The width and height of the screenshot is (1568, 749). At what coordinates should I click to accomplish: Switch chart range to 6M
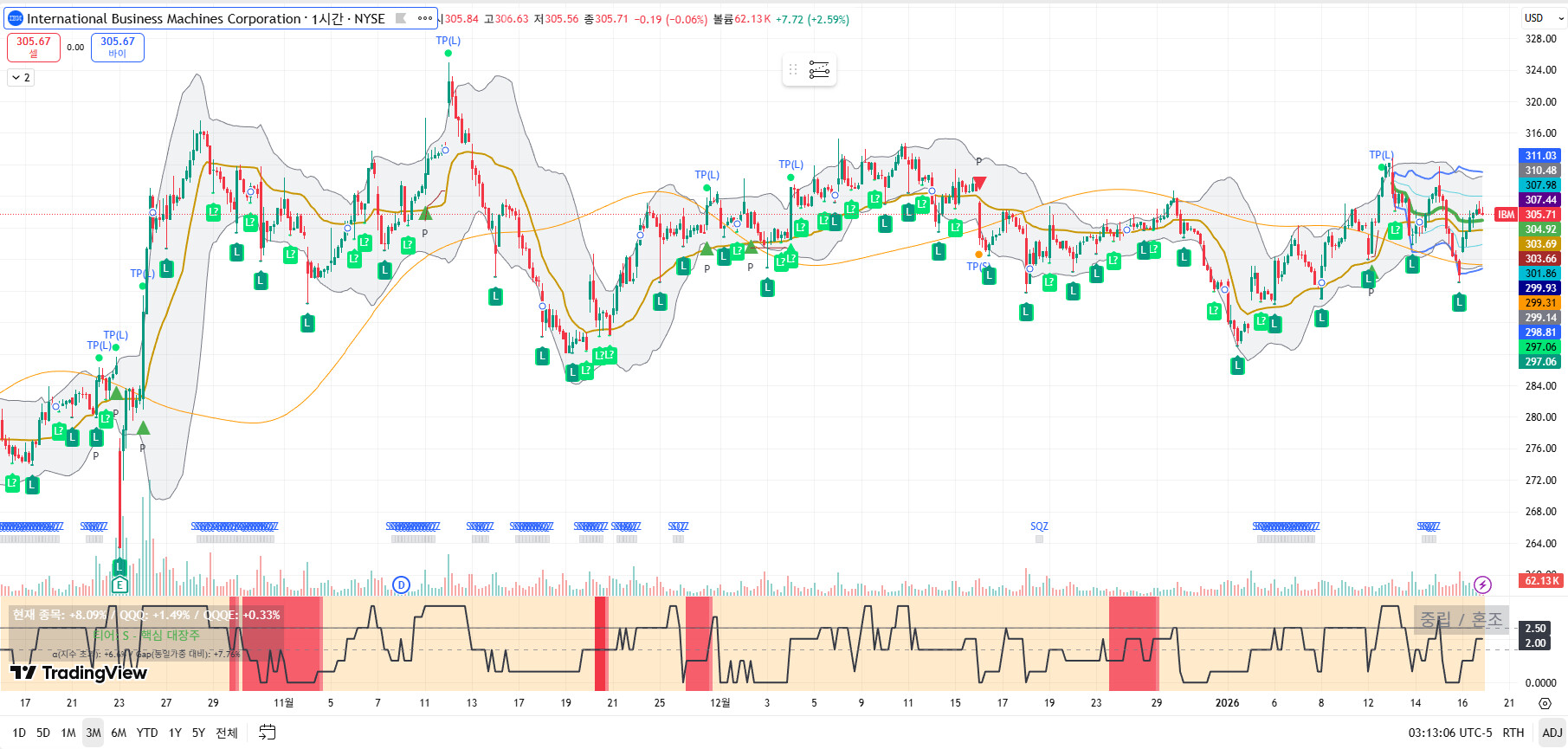click(x=119, y=733)
